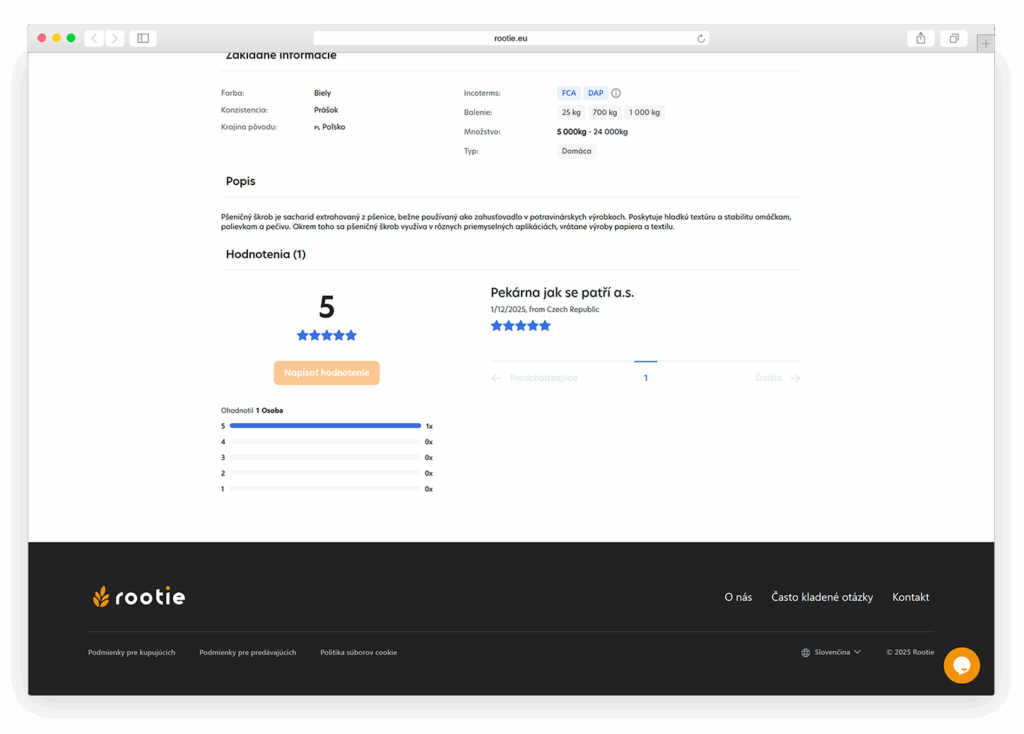Screen dimensions: 1024x734
Task: Select page 1 in the reviews pagination
Action: pyautogui.click(x=645, y=377)
